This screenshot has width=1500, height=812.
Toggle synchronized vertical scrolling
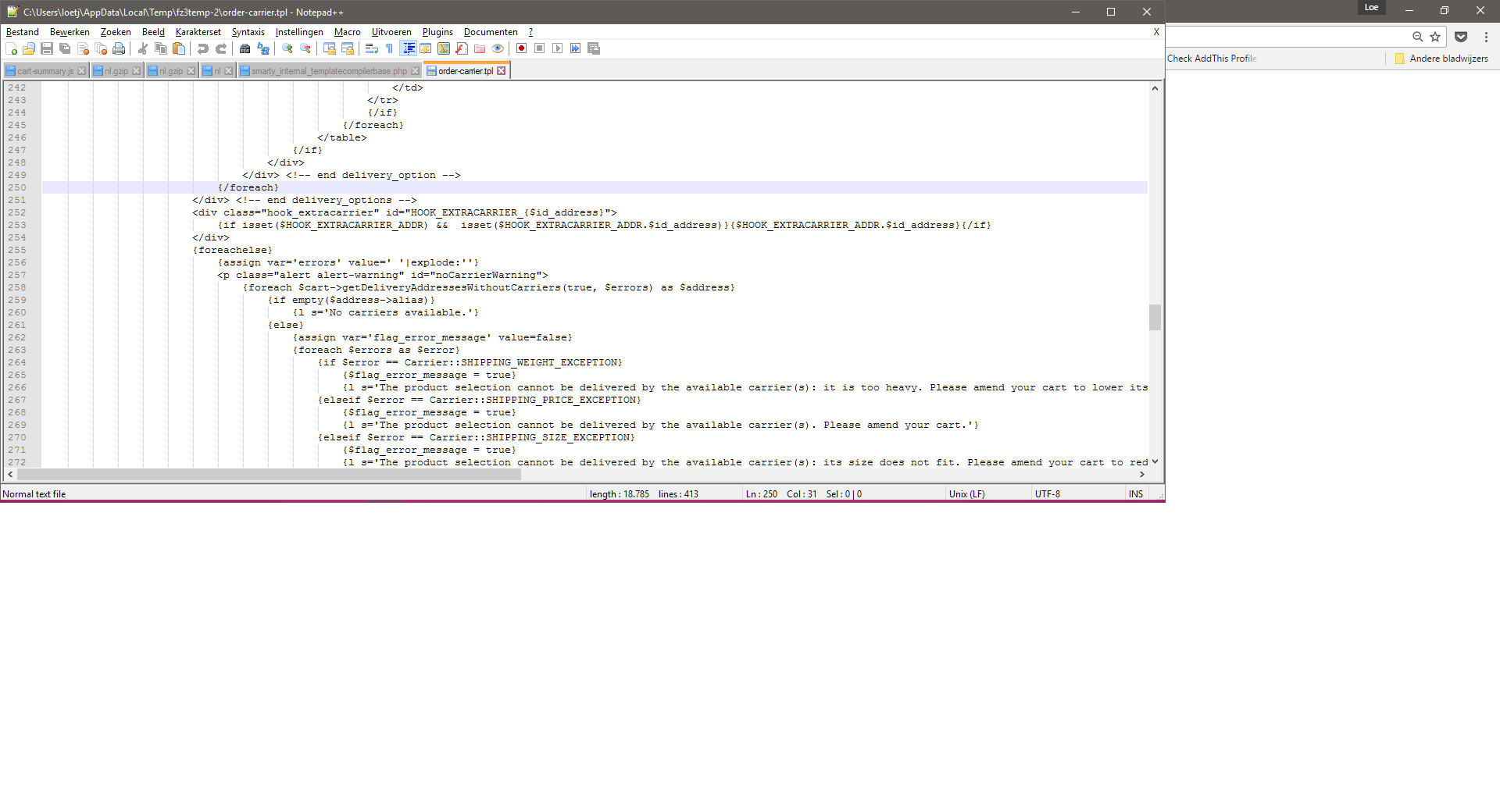(330, 48)
